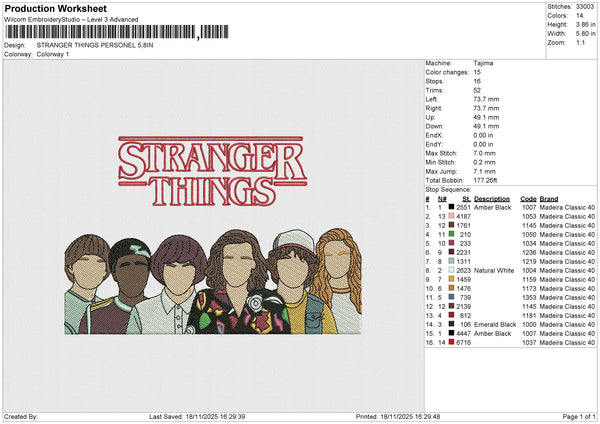600x424 pixels.
Task: Pick the blue swatch for code 1353
Action: click(x=452, y=297)
